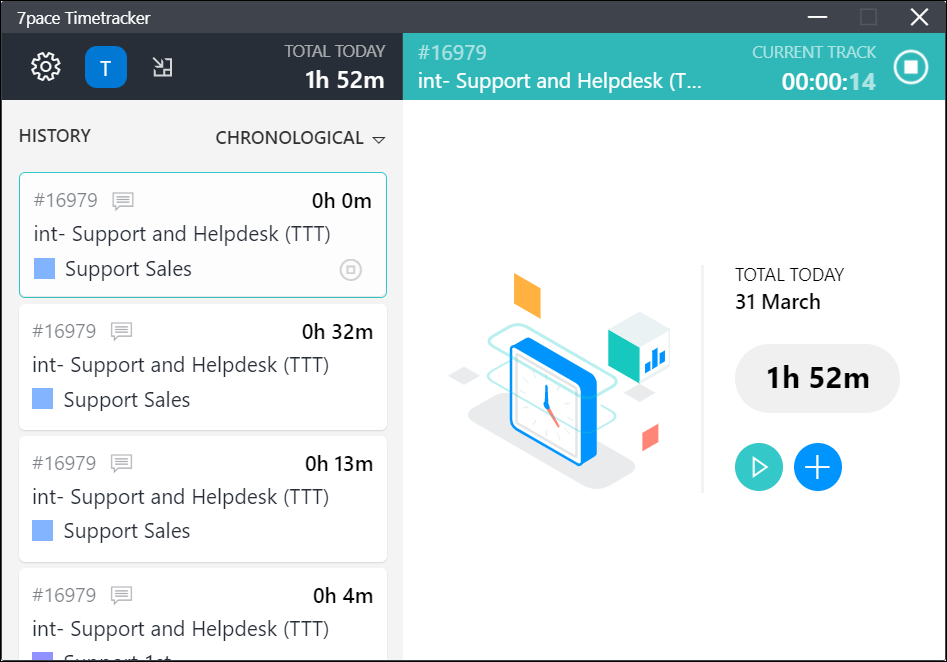Click the compact view arrow icon
This screenshot has height=662, width=947.
162,67
